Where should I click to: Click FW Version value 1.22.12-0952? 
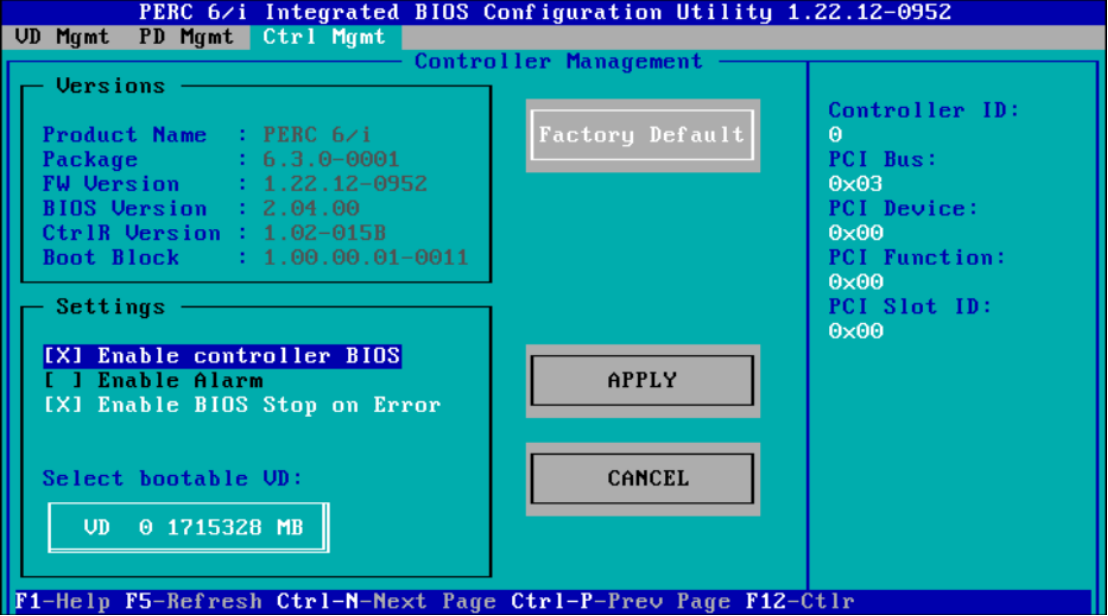click(x=345, y=184)
